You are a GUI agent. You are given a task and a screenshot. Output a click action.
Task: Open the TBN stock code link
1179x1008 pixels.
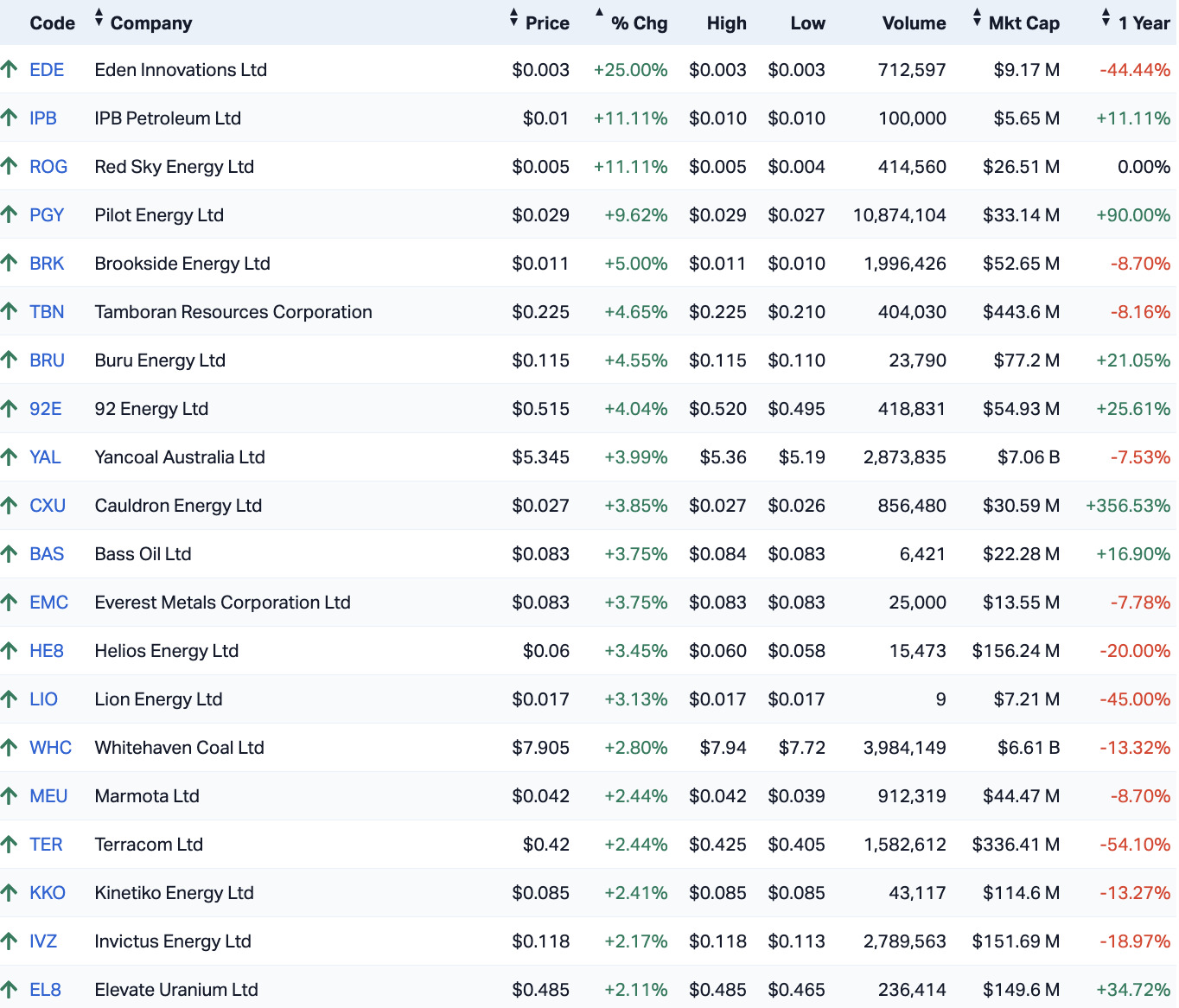[x=47, y=312]
